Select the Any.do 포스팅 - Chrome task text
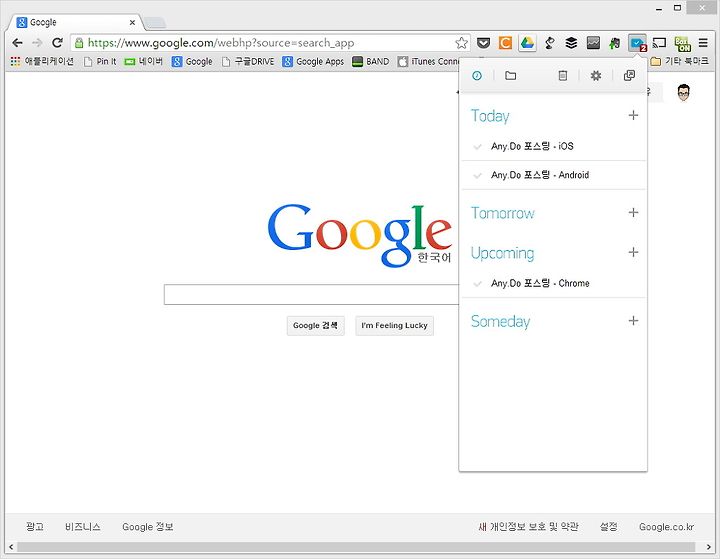Screen dimensions: 720x559 coord(540,283)
